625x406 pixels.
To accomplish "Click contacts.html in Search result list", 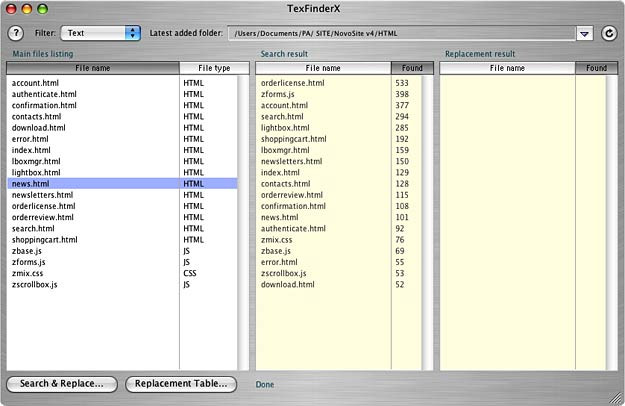I will coord(285,183).
